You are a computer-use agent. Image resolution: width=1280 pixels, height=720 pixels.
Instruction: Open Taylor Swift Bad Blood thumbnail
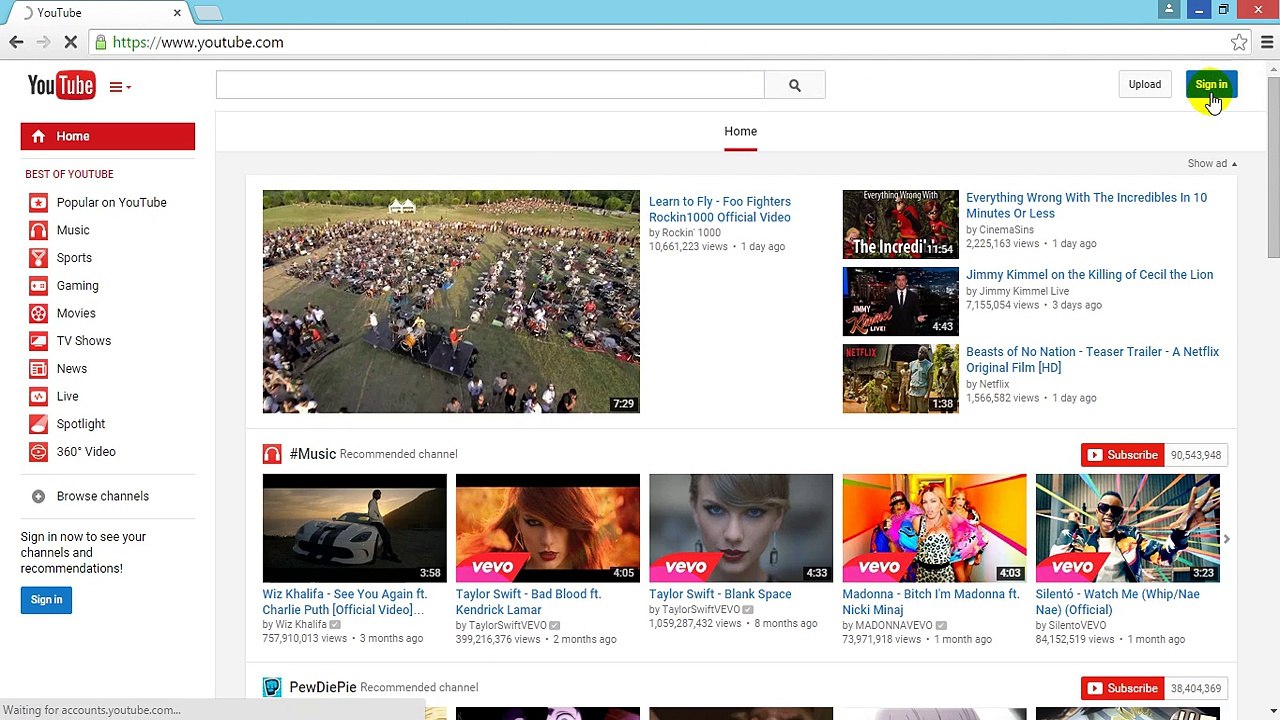click(x=548, y=528)
